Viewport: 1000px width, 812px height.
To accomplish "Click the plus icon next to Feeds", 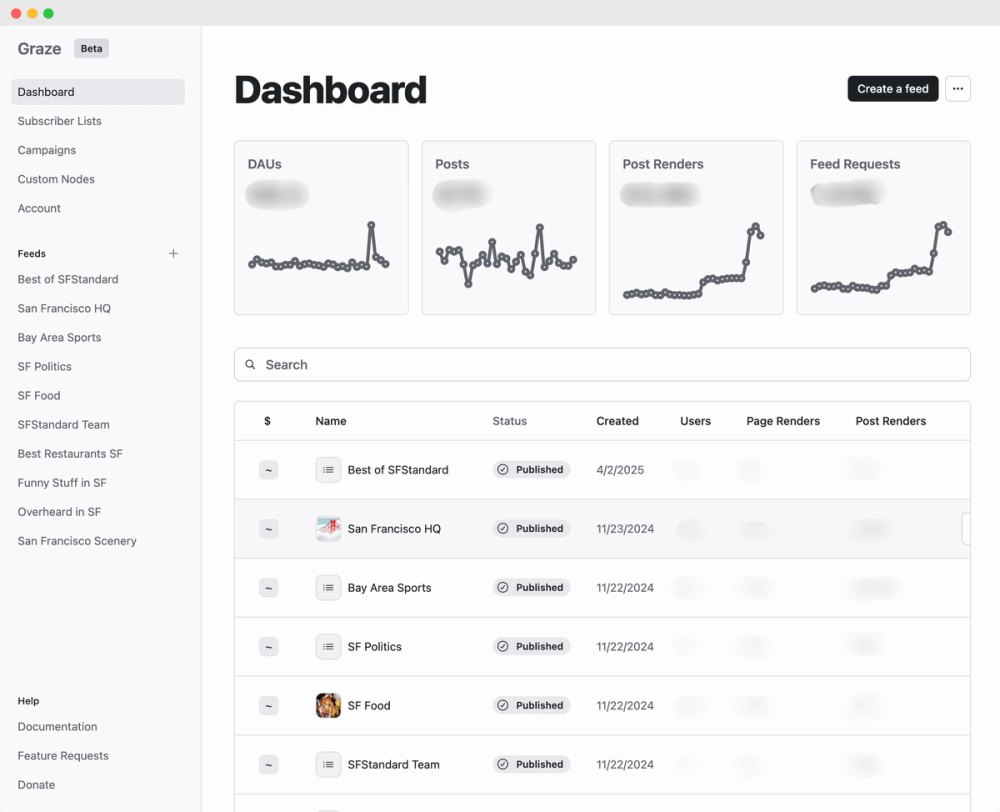I will point(173,253).
